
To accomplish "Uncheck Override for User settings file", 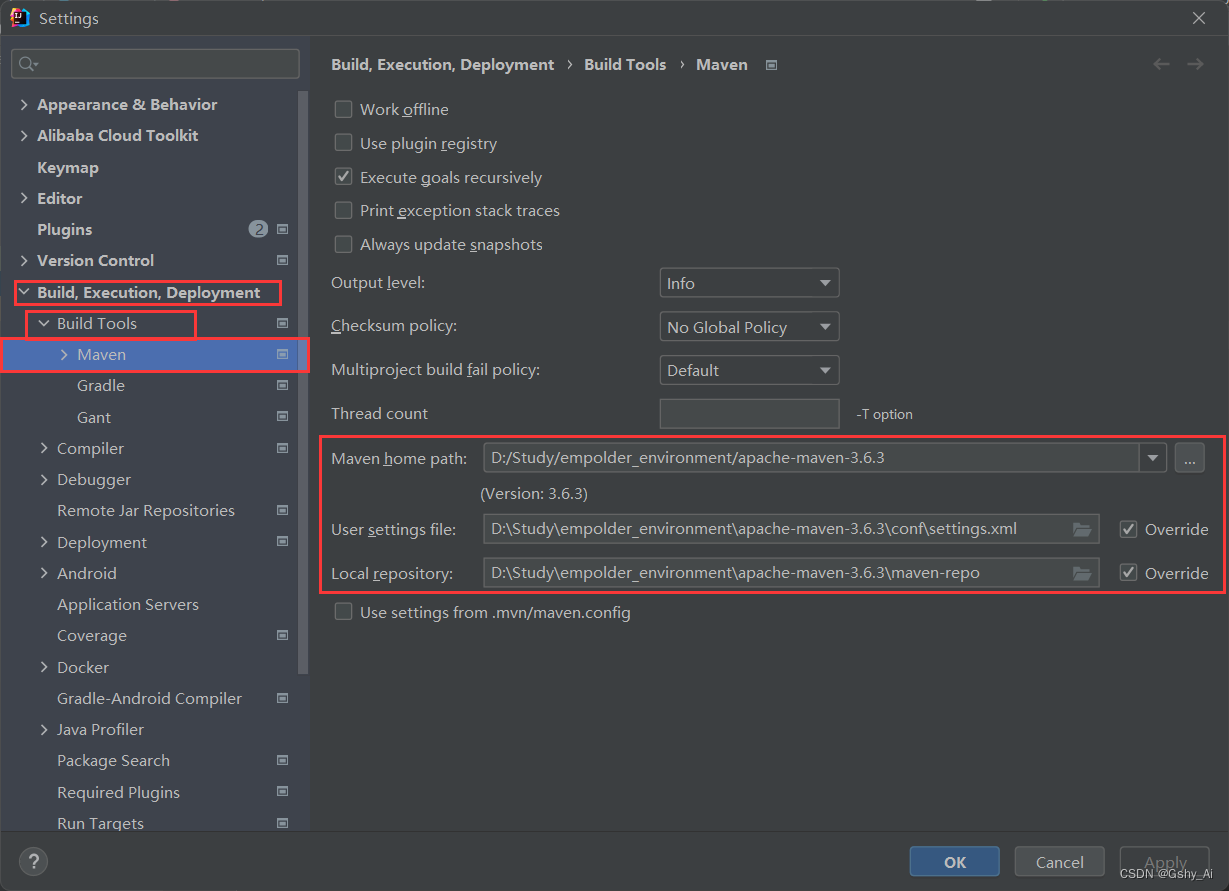I will tap(1128, 529).
